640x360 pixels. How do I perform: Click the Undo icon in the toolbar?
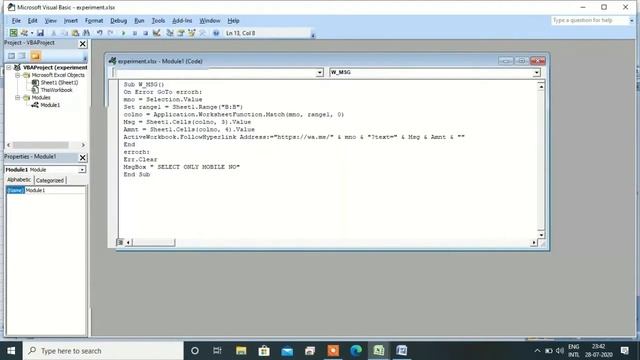coord(100,33)
